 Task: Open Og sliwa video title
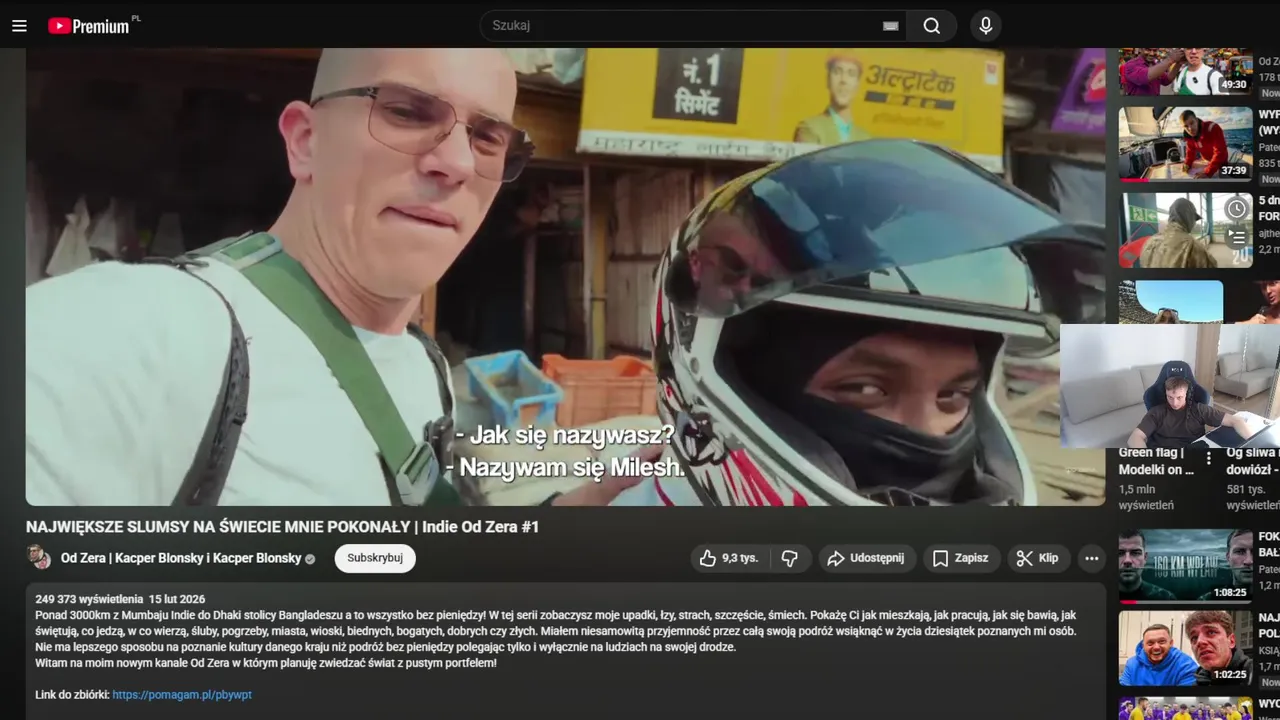point(1253,461)
